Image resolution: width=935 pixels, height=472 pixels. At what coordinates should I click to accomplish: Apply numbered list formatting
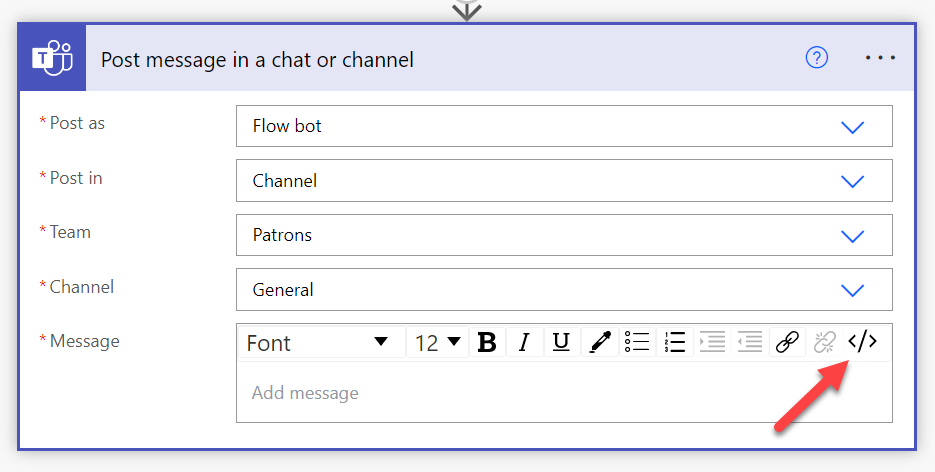[x=674, y=342]
